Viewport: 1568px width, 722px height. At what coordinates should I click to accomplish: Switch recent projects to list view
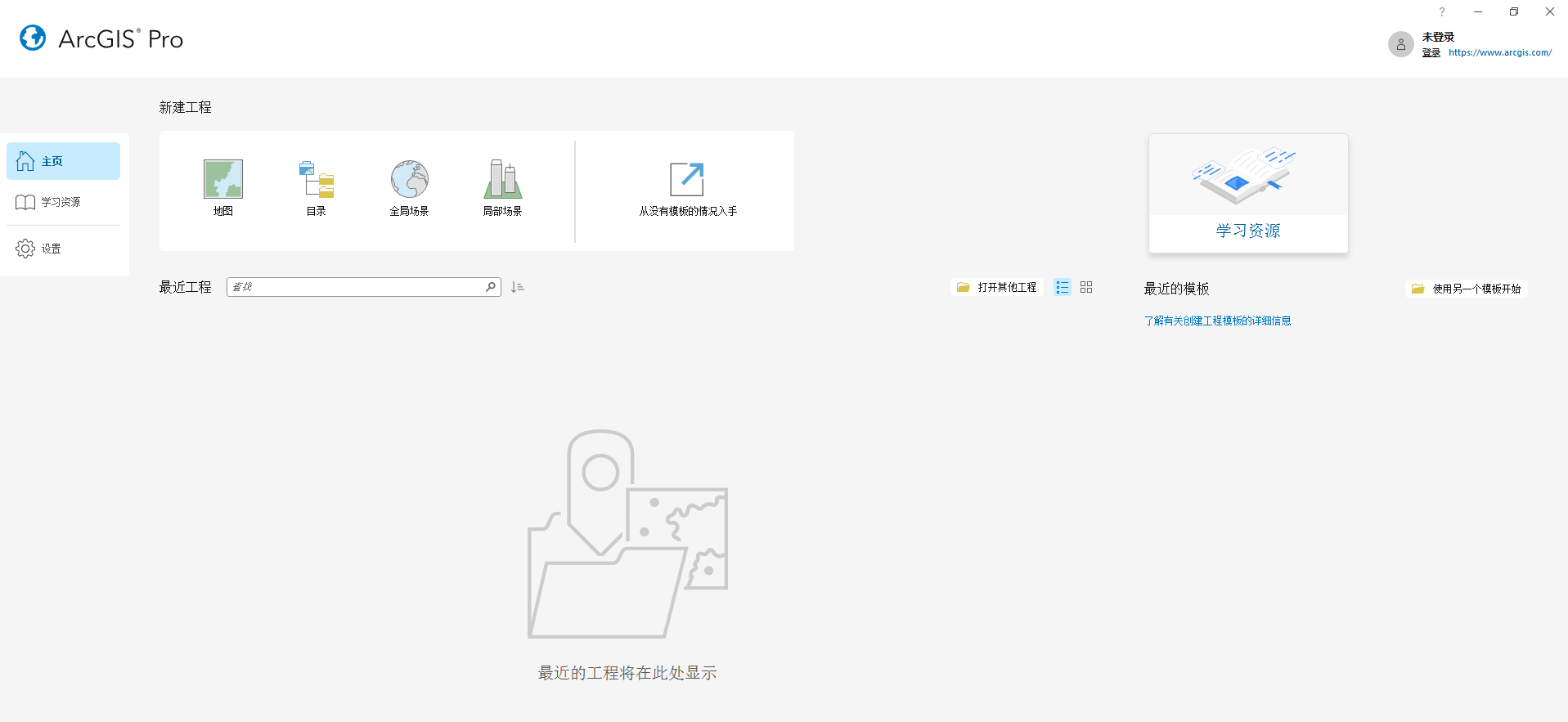pos(1063,287)
